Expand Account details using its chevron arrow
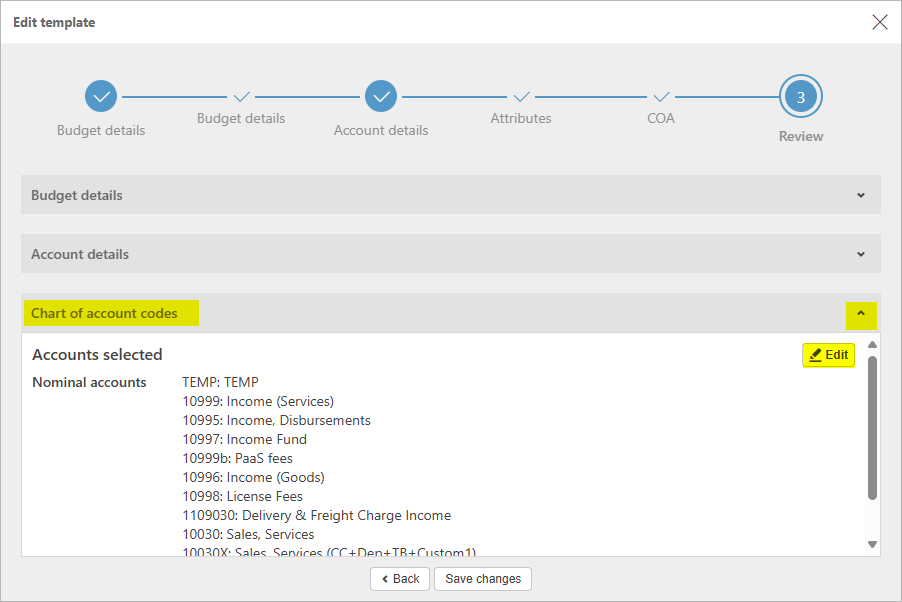This screenshot has width=902, height=602. (861, 255)
